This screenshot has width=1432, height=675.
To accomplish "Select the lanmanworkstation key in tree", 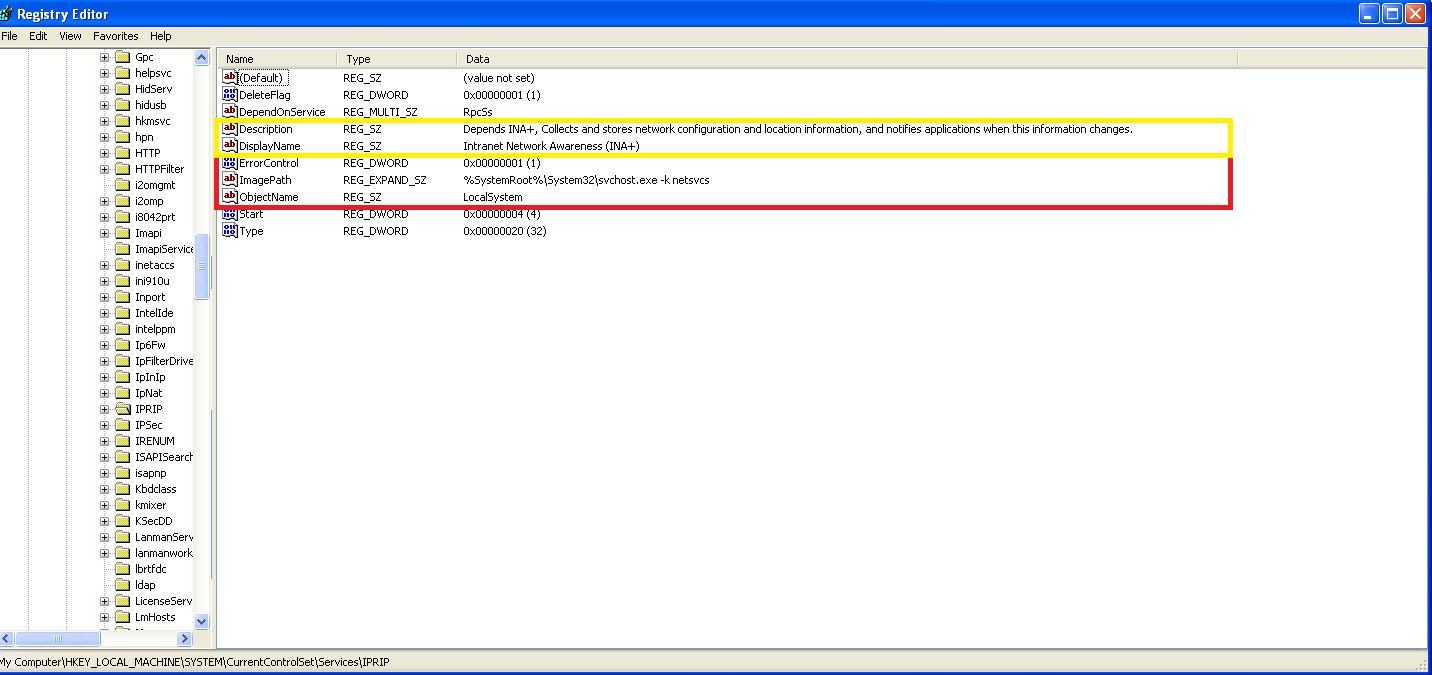I will [163, 553].
